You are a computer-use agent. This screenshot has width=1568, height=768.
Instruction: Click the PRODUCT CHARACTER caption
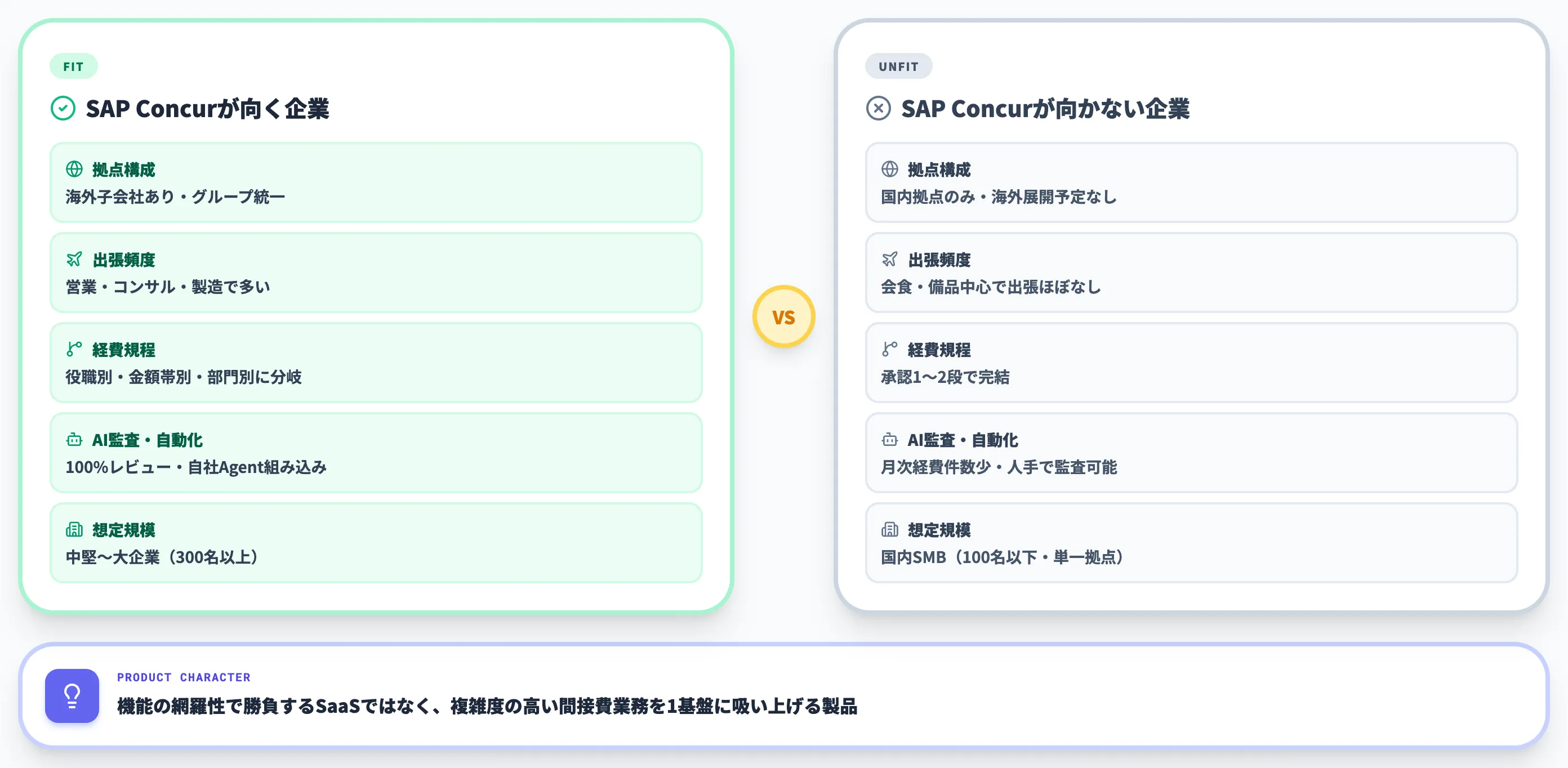point(184,677)
